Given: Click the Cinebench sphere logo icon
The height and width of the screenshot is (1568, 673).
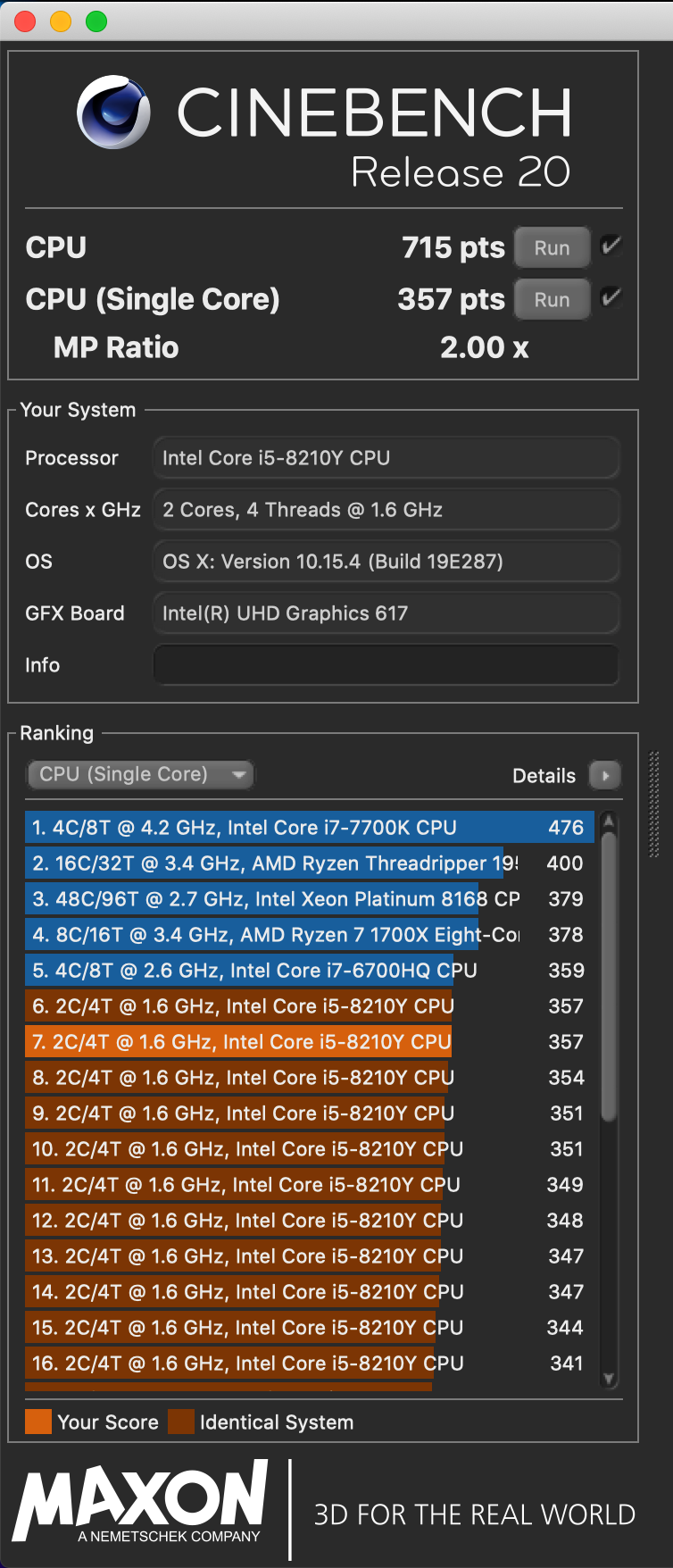Looking at the screenshot, I should (x=113, y=112).
